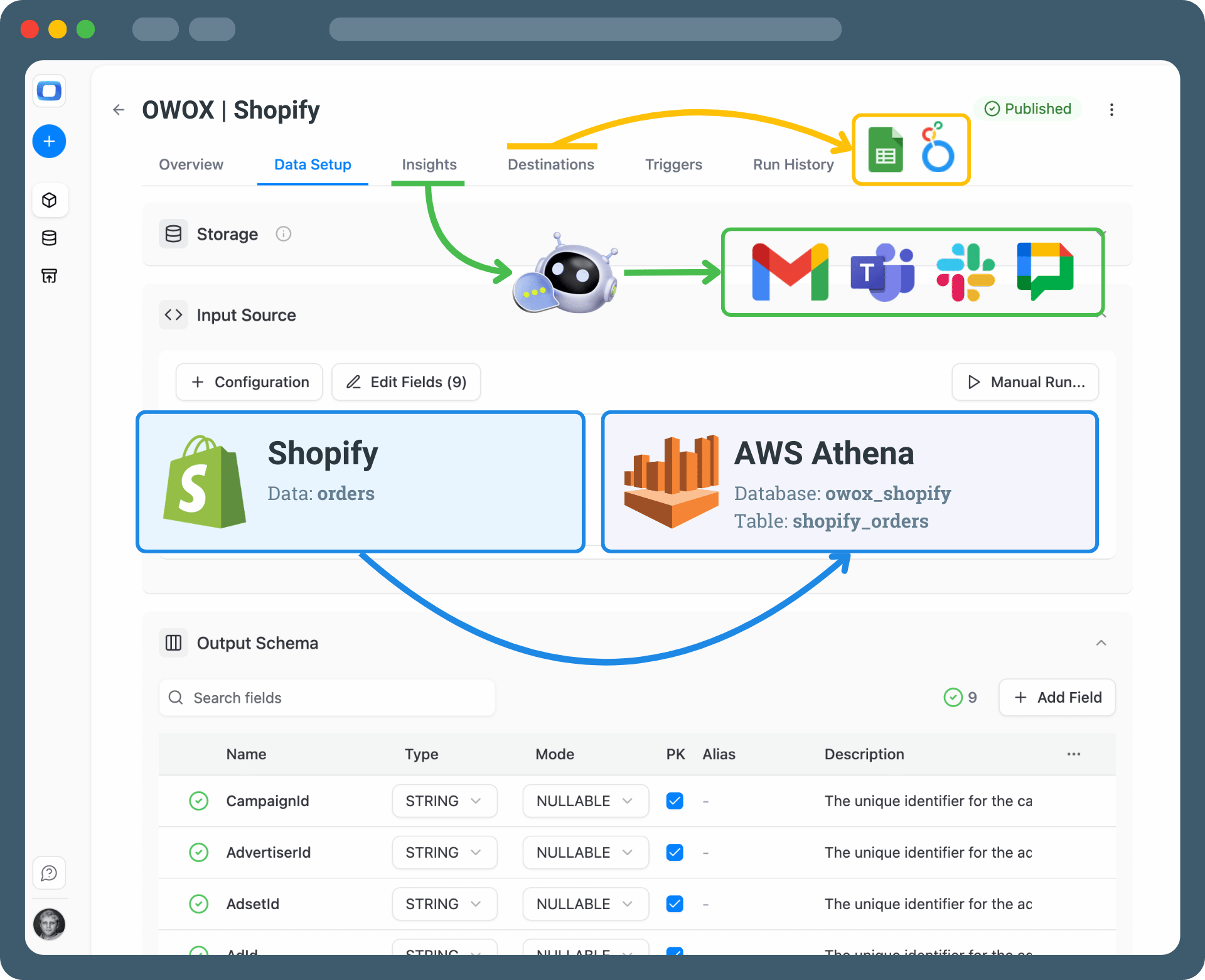This screenshot has height=980, width=1205.
Task: Uncheck the PK checkbox for CampaignId
Action: pos(675,801)
